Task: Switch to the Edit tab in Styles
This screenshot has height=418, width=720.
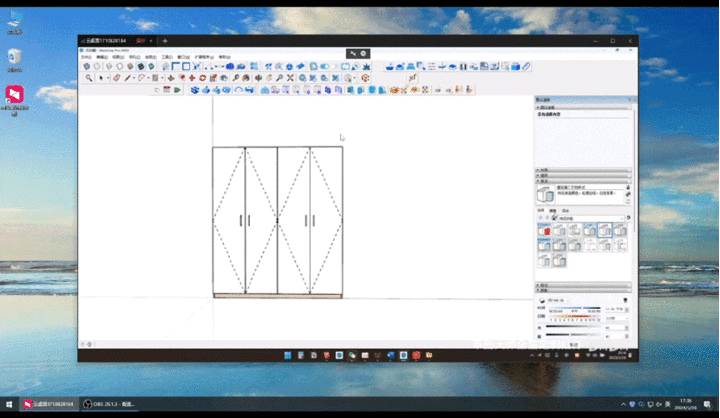Action: [x=553, y=210]
